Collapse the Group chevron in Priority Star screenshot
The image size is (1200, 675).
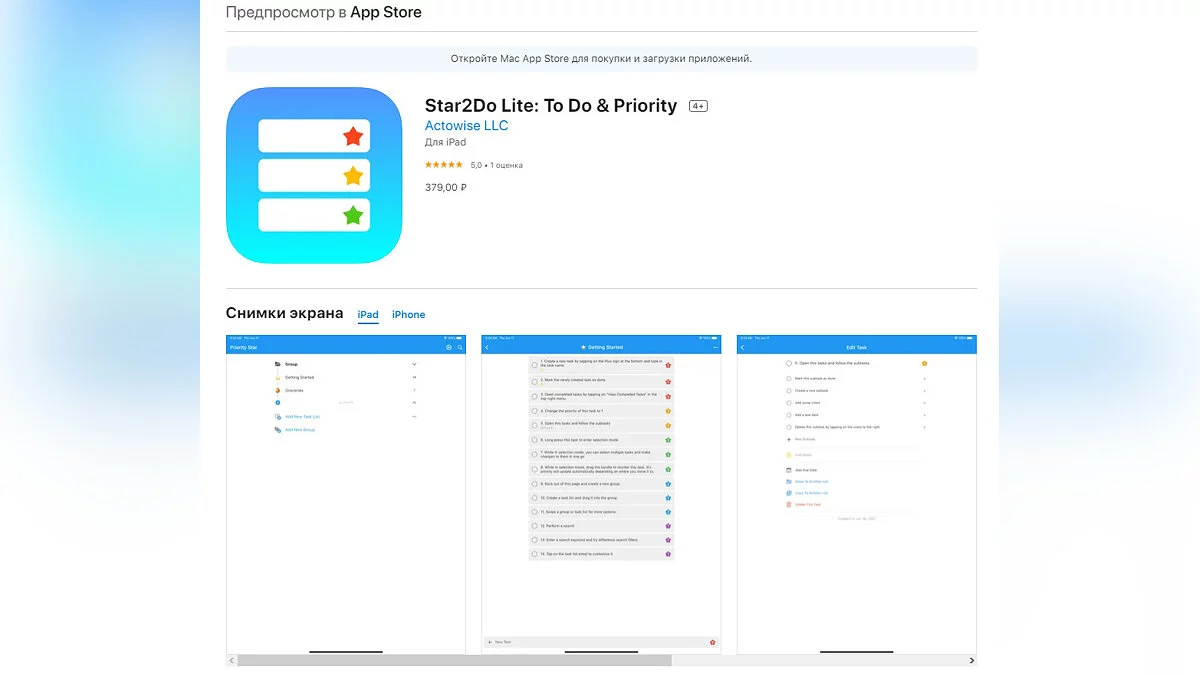click(414, 364)
